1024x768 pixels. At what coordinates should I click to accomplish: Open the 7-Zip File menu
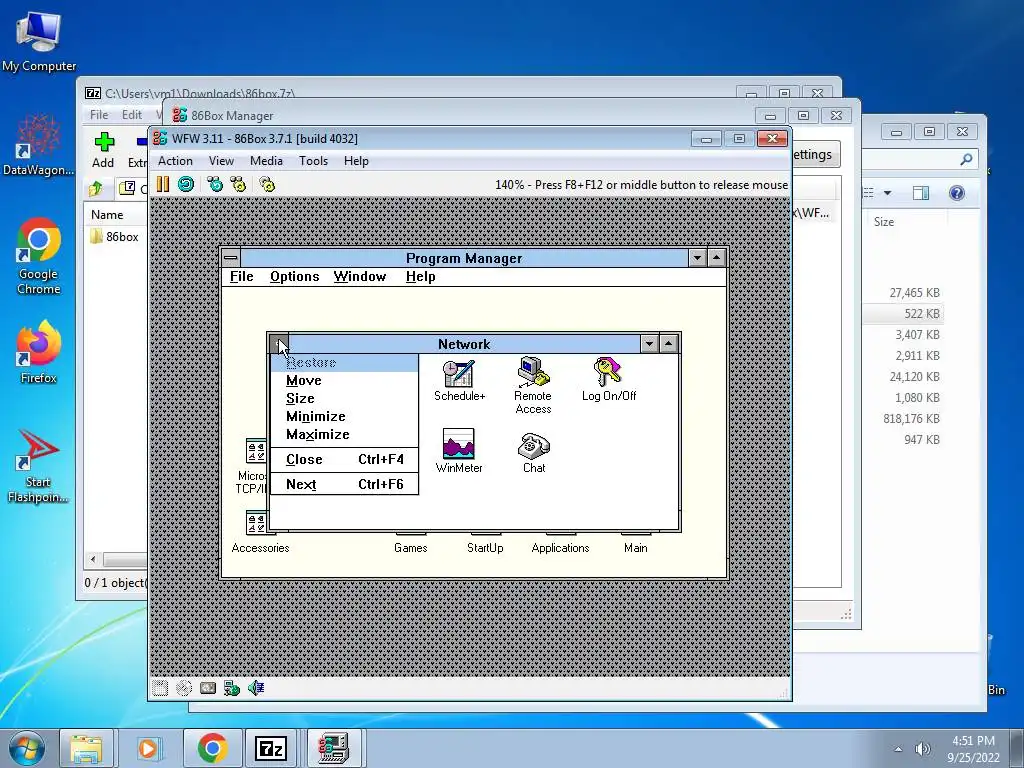pos(99,115)
